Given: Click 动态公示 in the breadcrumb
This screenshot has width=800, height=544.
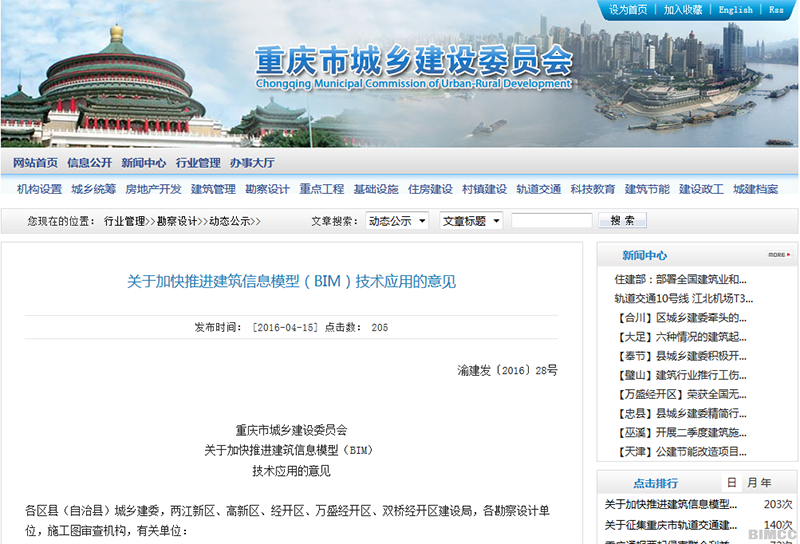Looking at the screenshot, I should click(229, 221).
